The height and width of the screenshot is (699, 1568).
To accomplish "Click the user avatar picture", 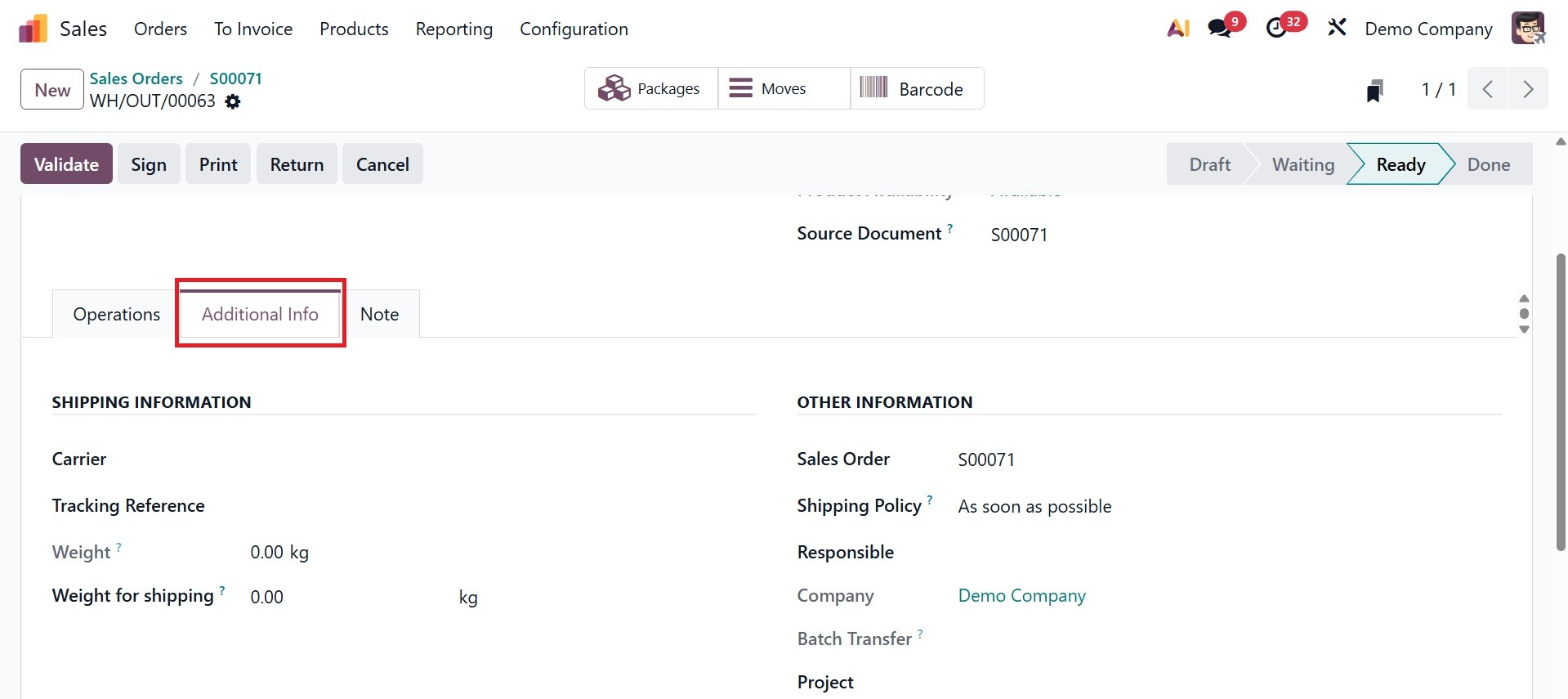I will tap(1527, 29).
